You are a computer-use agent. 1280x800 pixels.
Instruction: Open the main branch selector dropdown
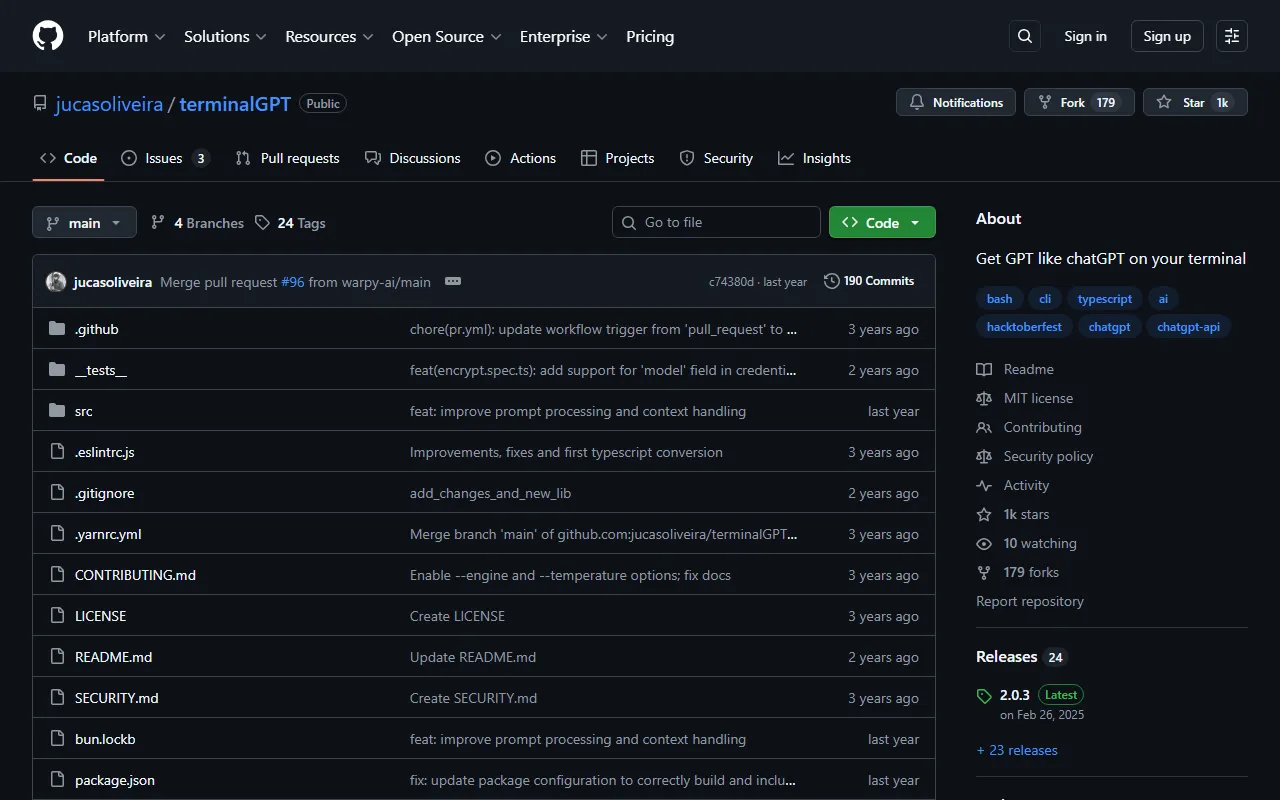pos(84,223)
